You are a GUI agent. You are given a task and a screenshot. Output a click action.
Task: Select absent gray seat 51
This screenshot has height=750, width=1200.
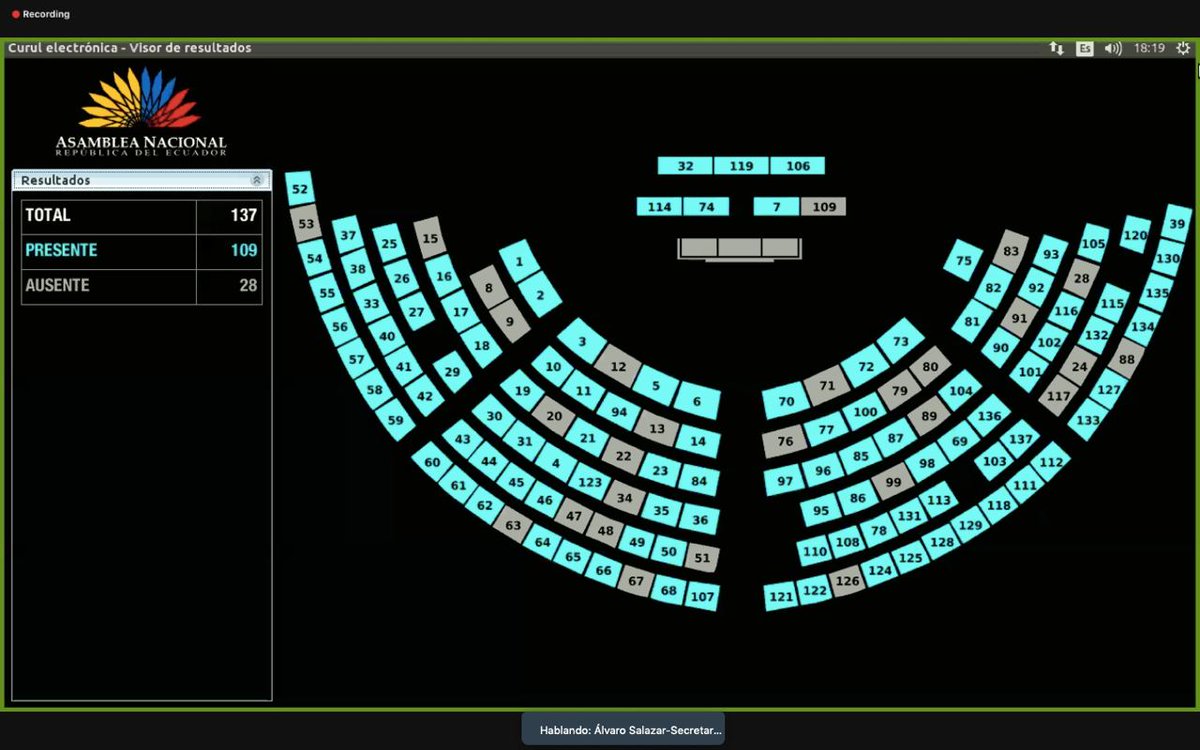coord(702,558)
